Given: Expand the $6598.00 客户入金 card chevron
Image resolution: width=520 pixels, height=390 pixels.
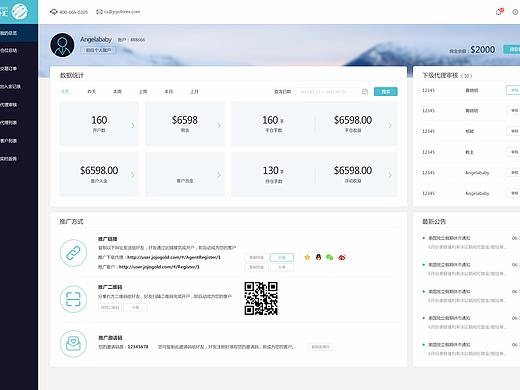Looking at the screenshot, I should point(133,175).
